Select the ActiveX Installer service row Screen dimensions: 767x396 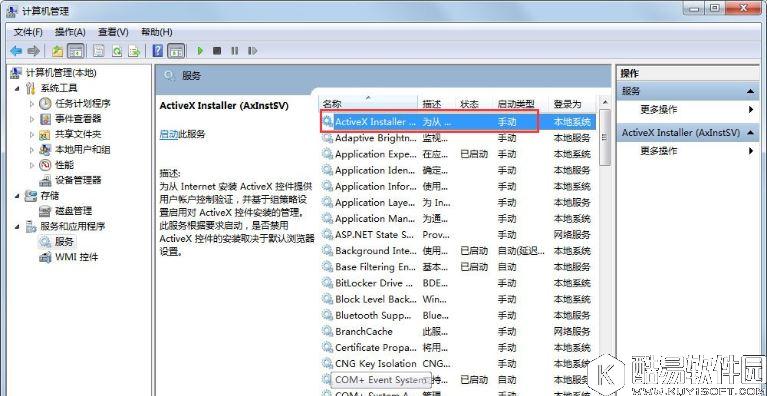point(458,122)
